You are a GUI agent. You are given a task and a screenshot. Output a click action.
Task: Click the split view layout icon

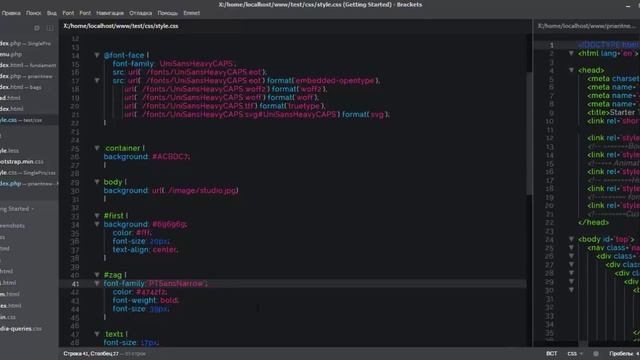(50, 28)
